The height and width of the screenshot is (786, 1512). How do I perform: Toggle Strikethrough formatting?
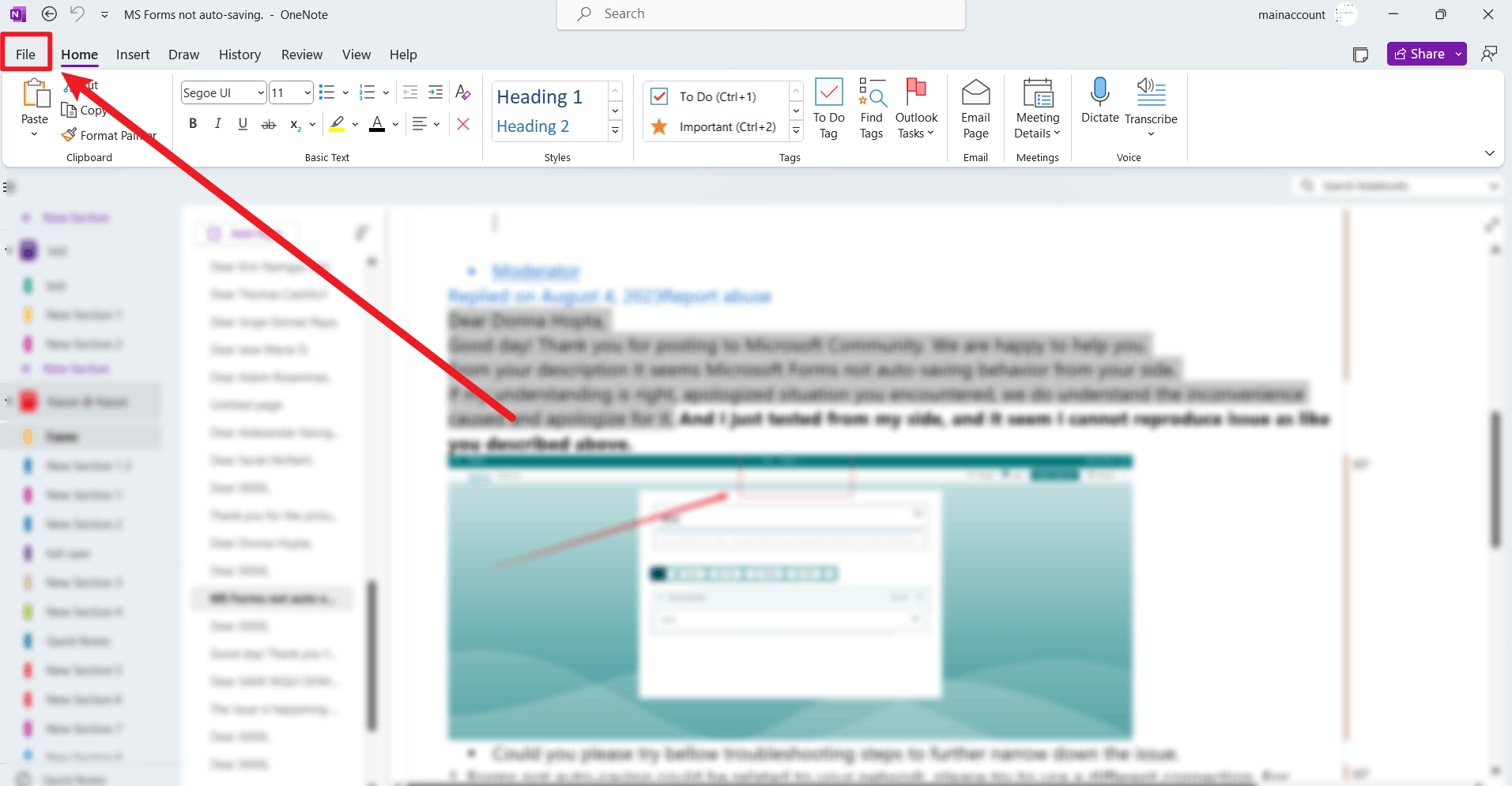269,124
